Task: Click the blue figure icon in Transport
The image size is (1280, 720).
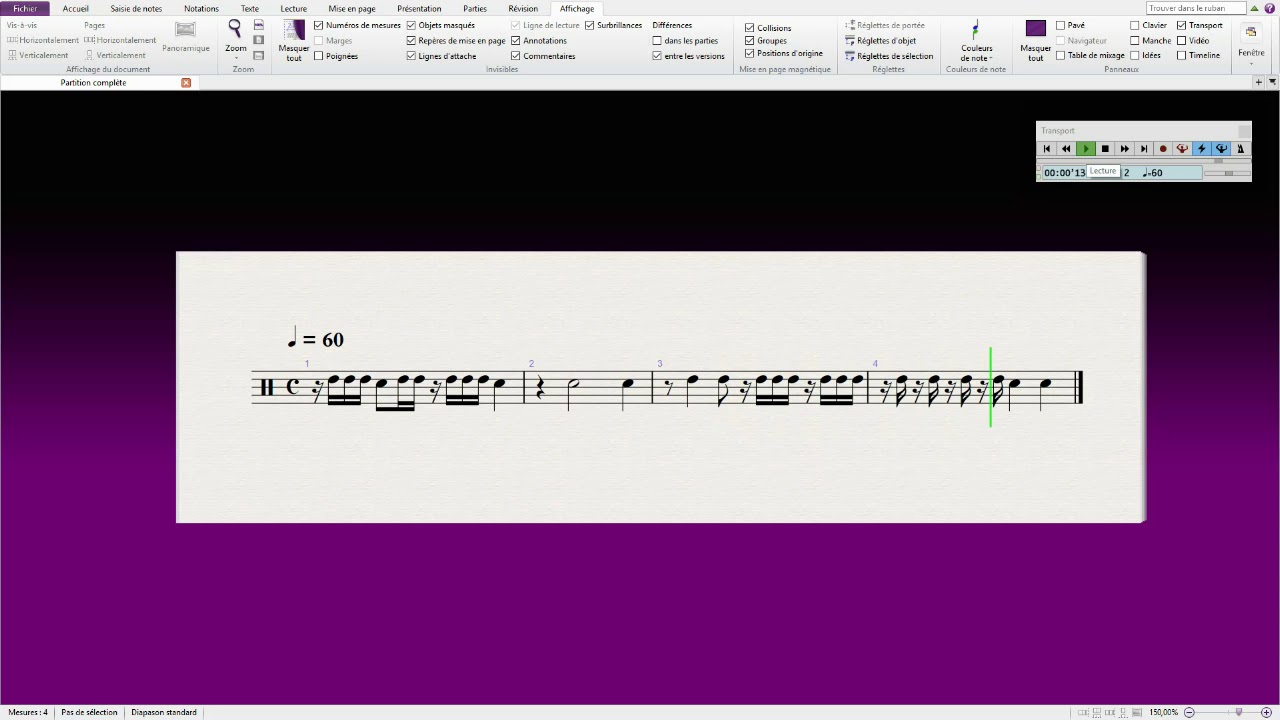Action: click(x=1221, y=149)
